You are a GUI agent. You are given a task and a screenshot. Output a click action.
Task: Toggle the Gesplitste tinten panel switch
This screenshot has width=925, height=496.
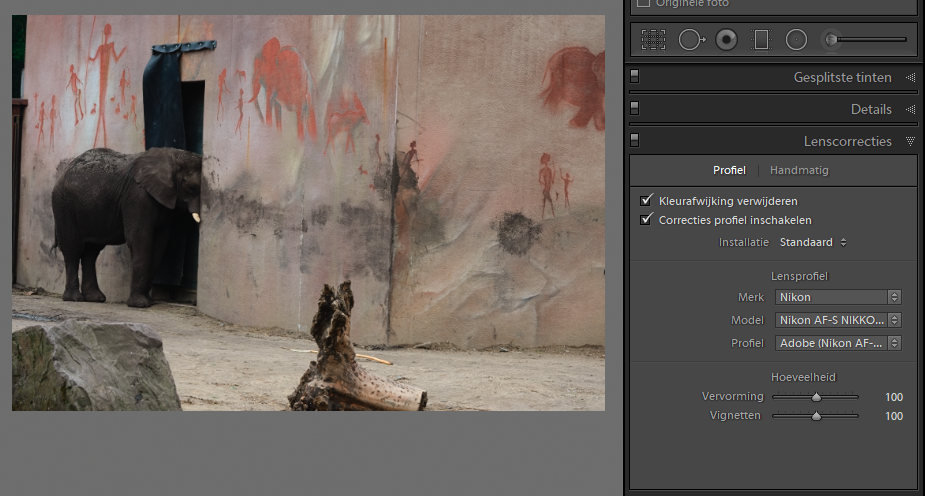pyautogui.click(x=635, y=77)
